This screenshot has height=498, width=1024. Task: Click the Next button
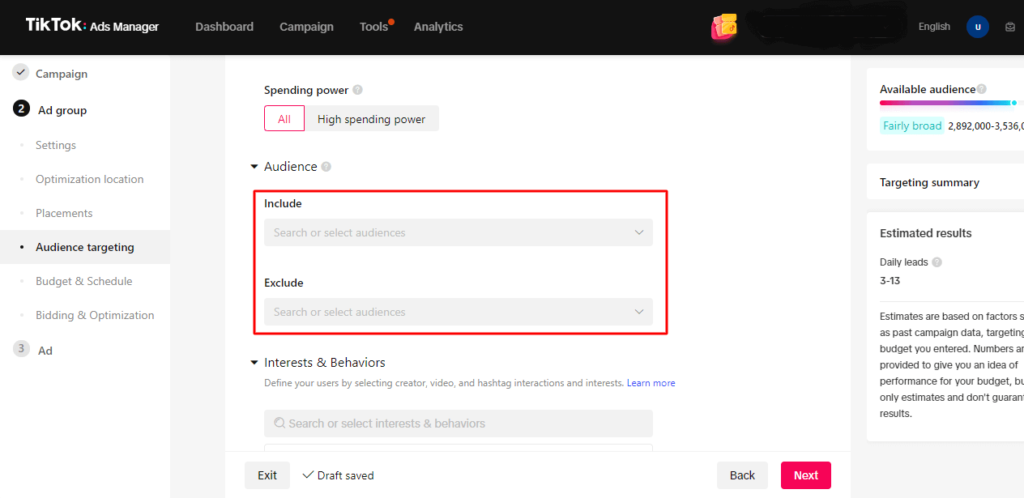pos(805,475)
